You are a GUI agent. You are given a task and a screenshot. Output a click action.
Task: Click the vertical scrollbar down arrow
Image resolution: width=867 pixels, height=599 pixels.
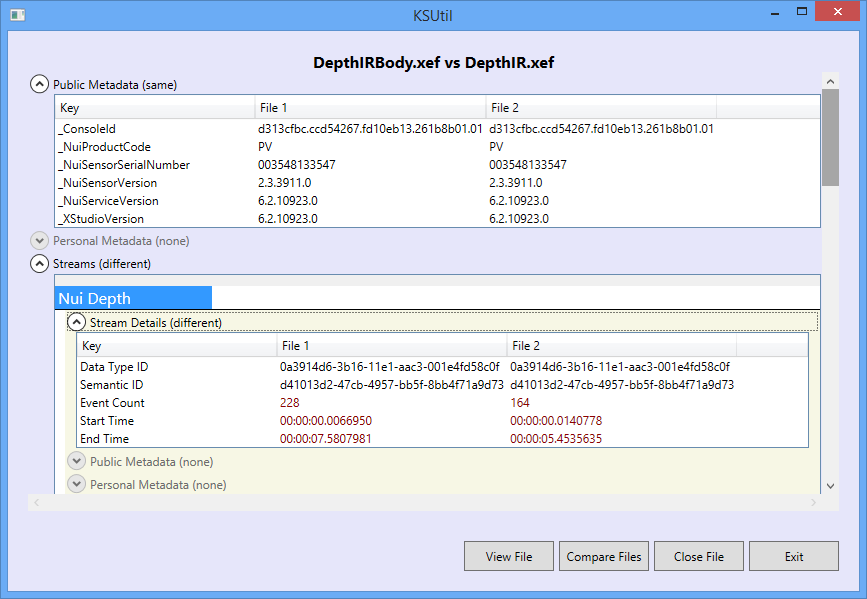830,486
